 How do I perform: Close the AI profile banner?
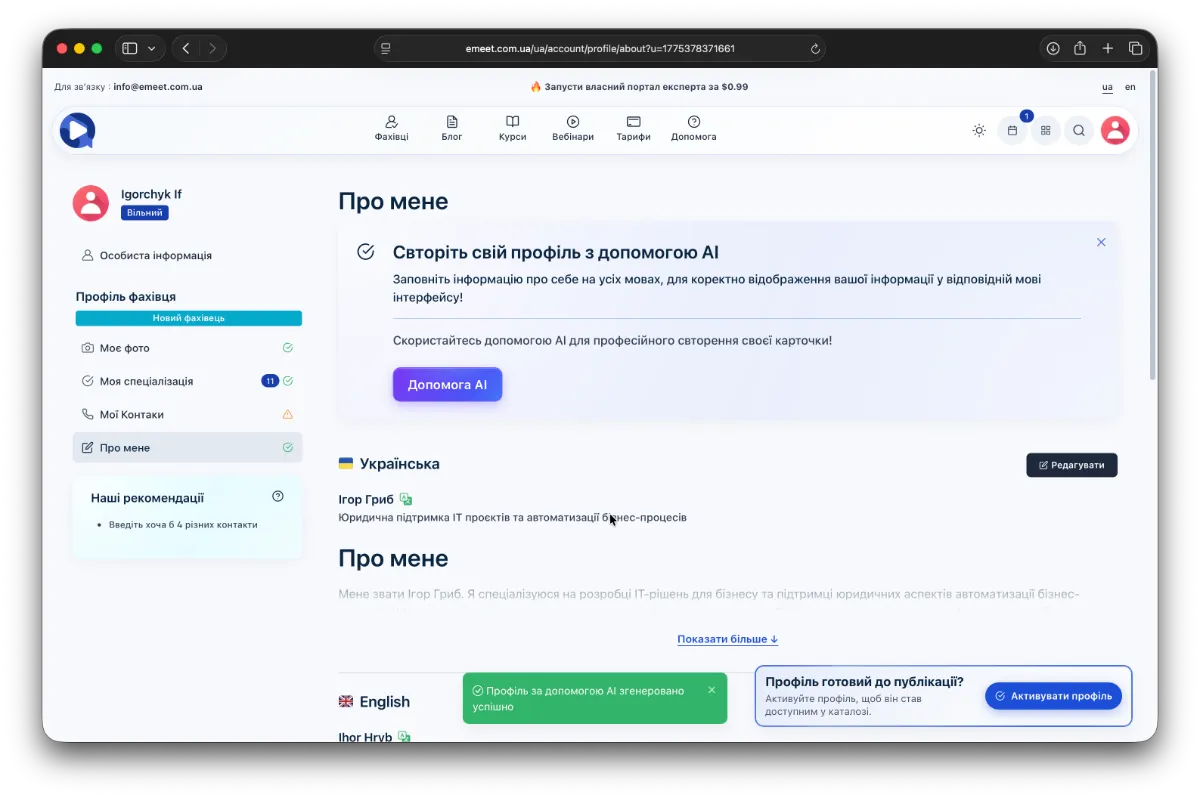point(1101,242)
